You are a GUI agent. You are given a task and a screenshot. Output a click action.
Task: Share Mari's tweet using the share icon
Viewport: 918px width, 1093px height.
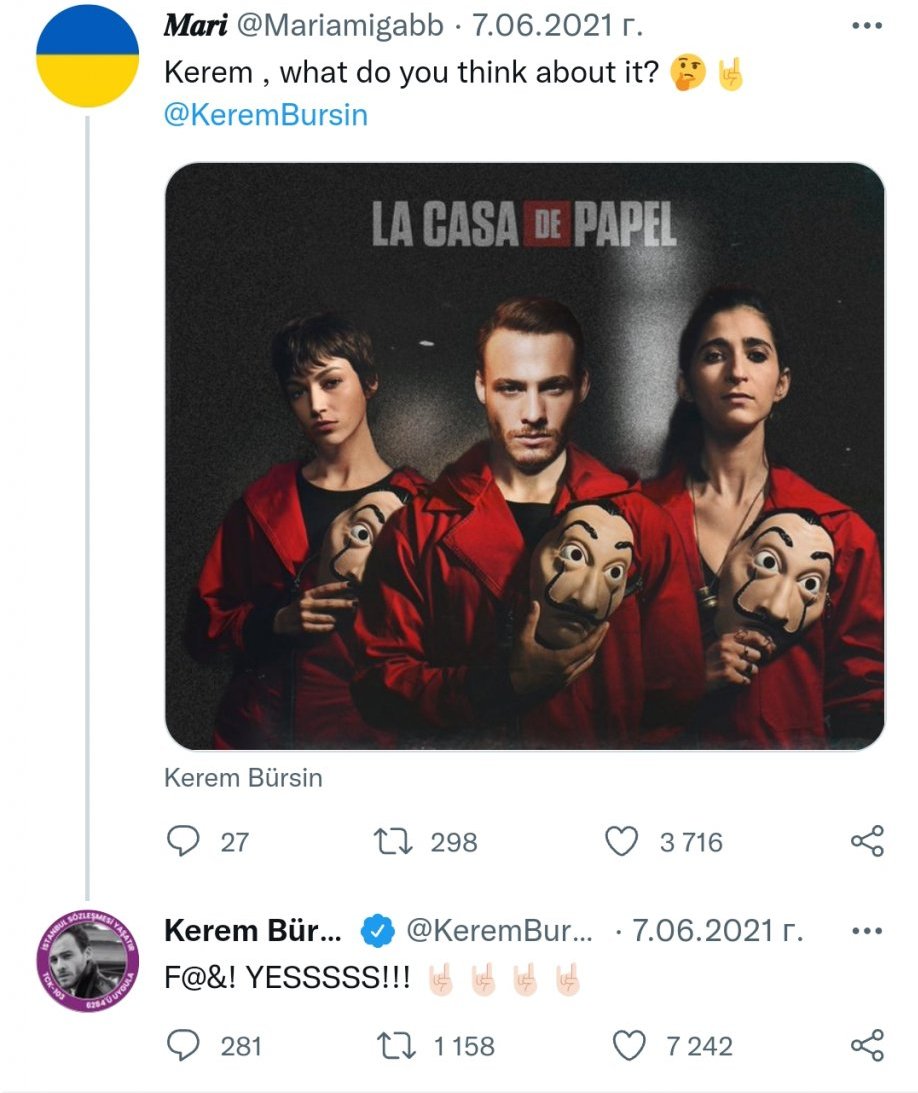coord(866,842)
